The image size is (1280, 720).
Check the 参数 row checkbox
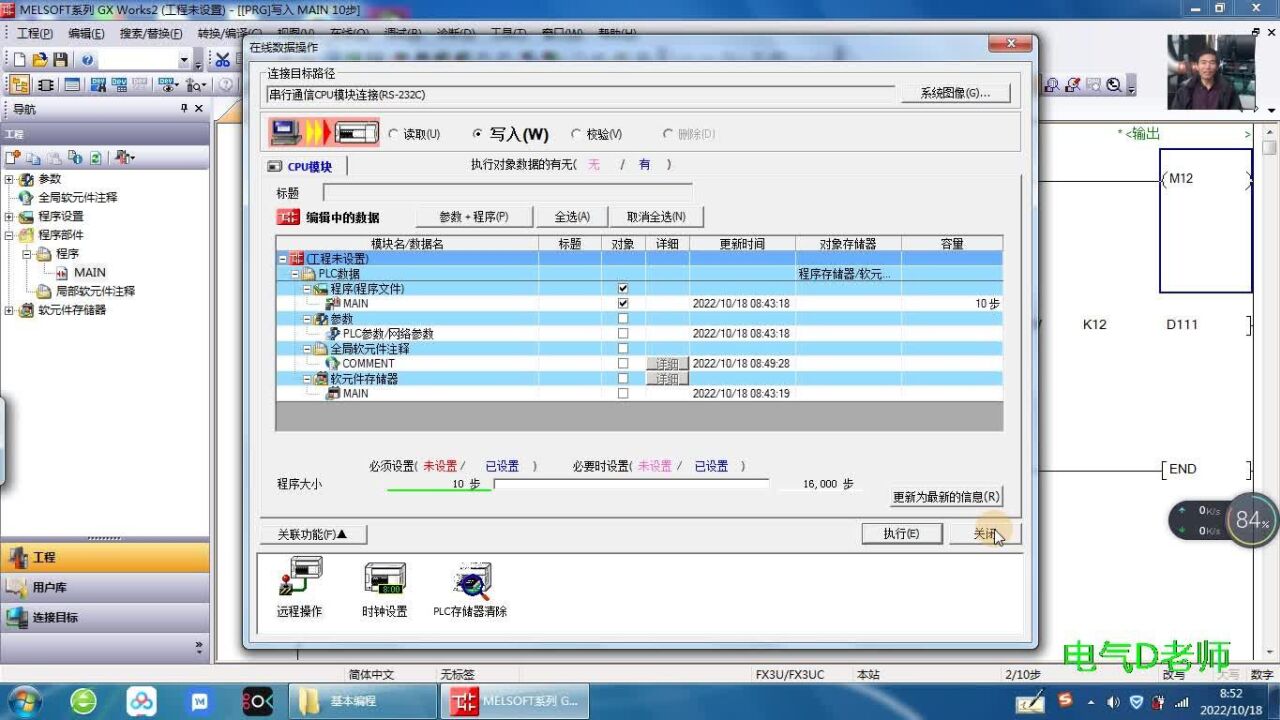[x=623, y=318]
